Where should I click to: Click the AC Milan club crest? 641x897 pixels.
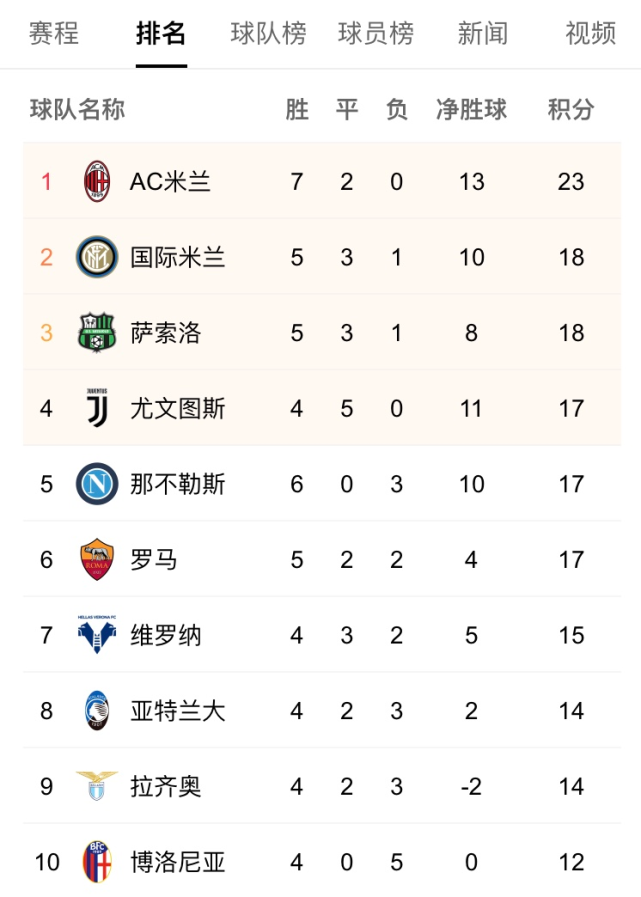(x=97, y=182)
